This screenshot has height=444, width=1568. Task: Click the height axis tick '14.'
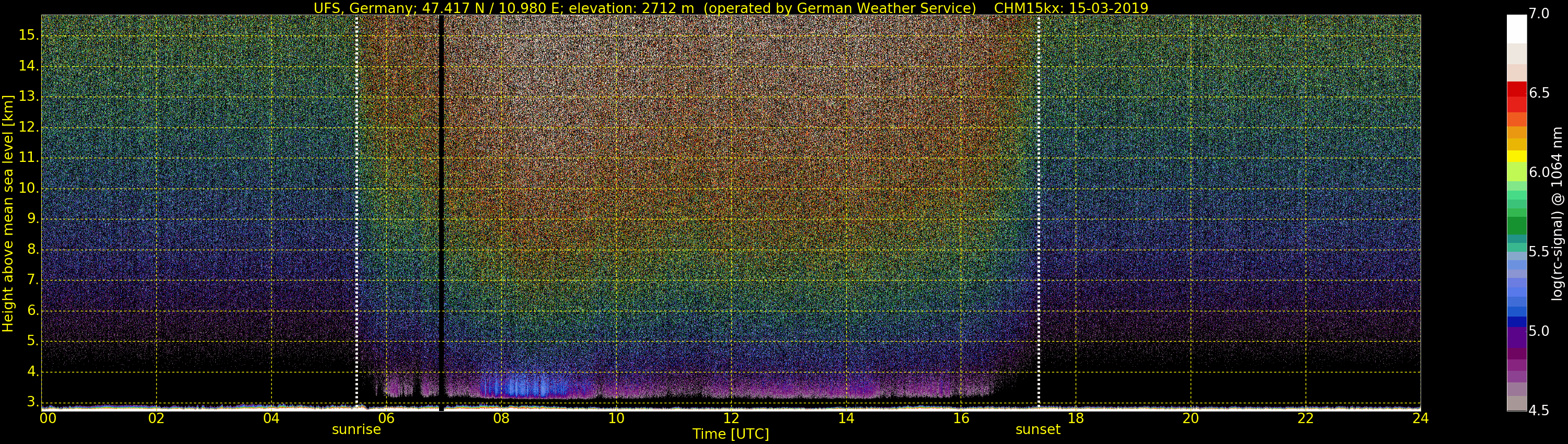pos(29,66)
